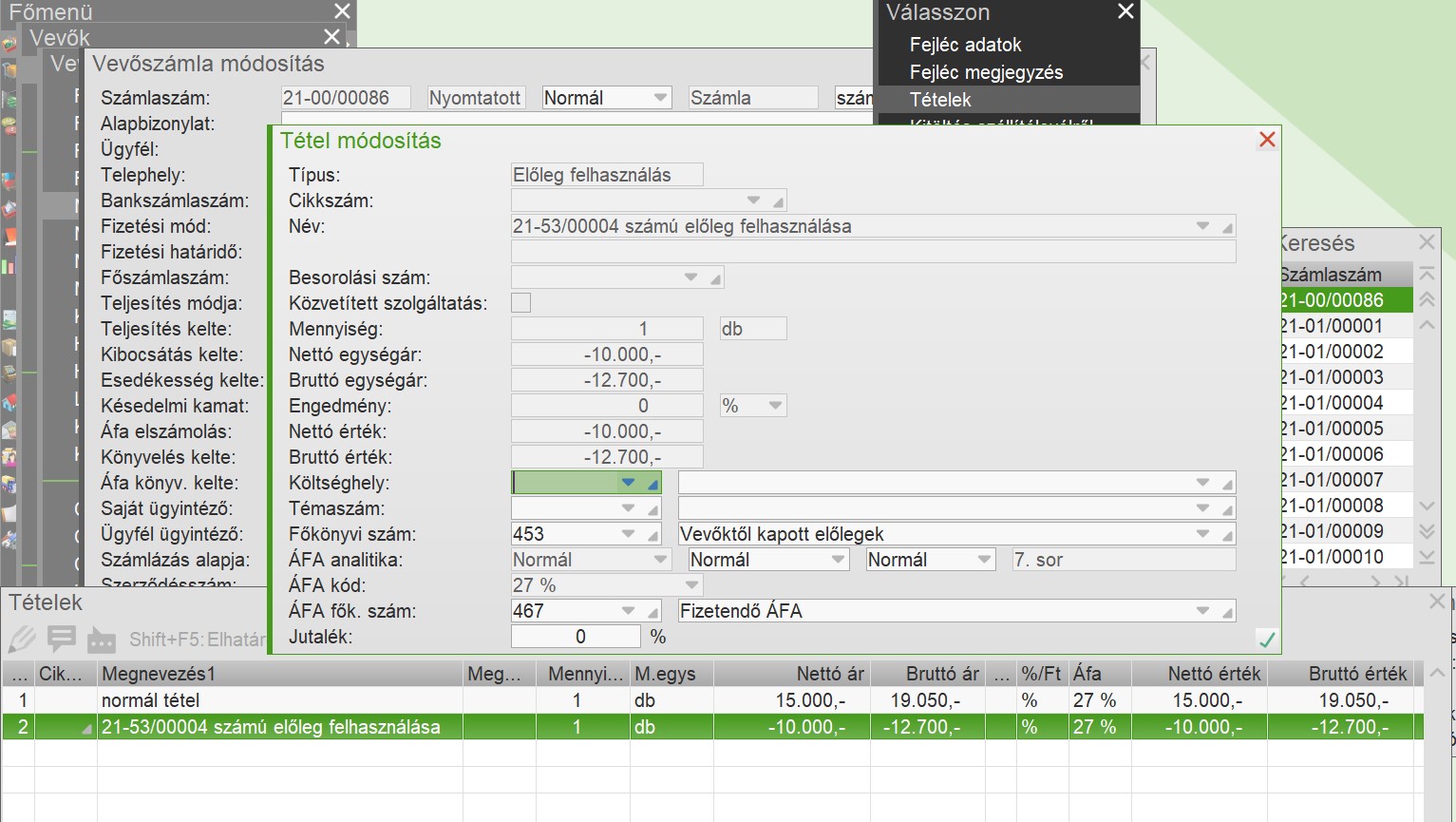1456x822 pixels.
Task: Open the ÁFA kód 27 % dropdown
Action: point(691,585)
